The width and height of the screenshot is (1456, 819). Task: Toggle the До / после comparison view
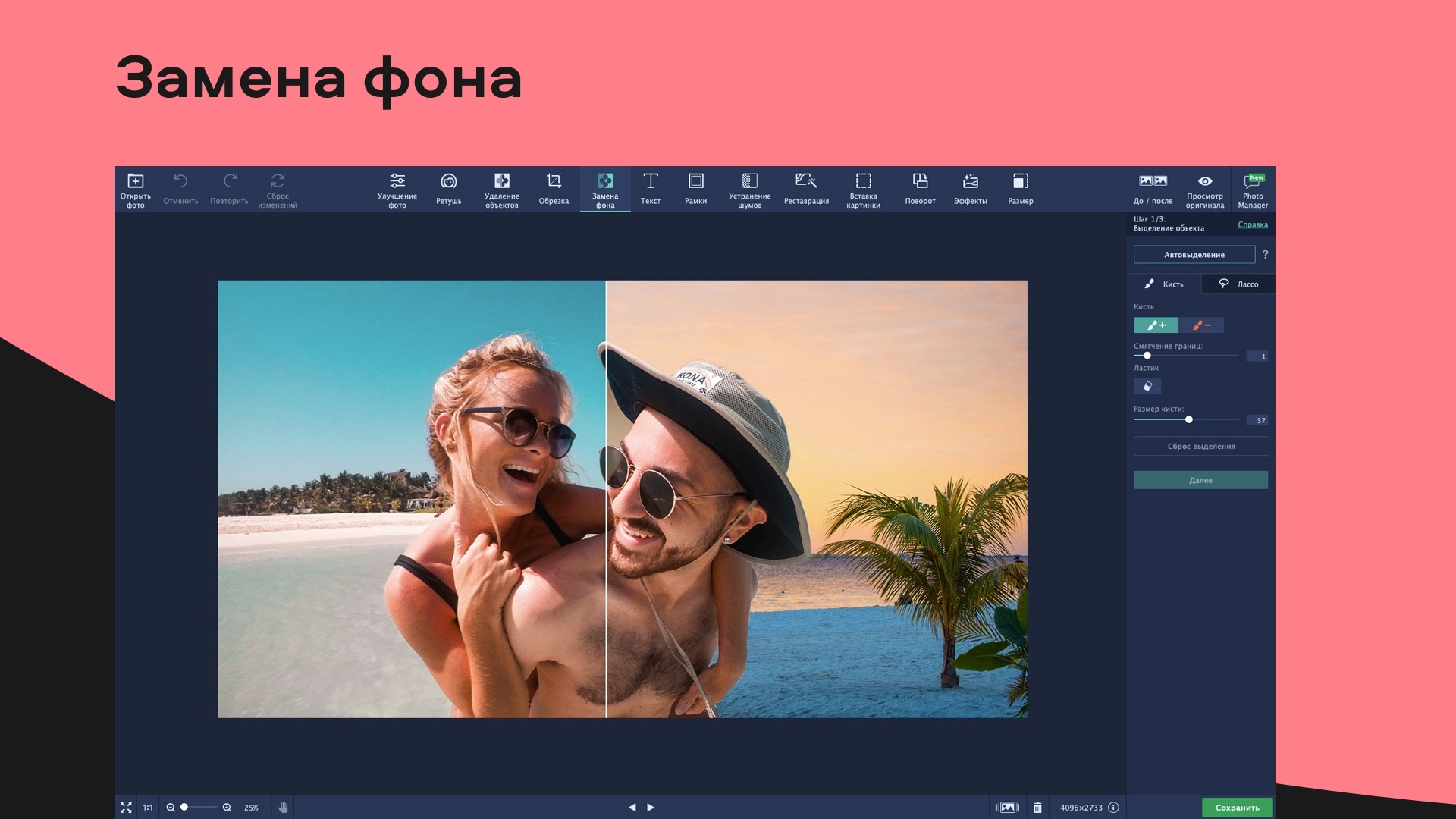click(x=1153, y=188)
